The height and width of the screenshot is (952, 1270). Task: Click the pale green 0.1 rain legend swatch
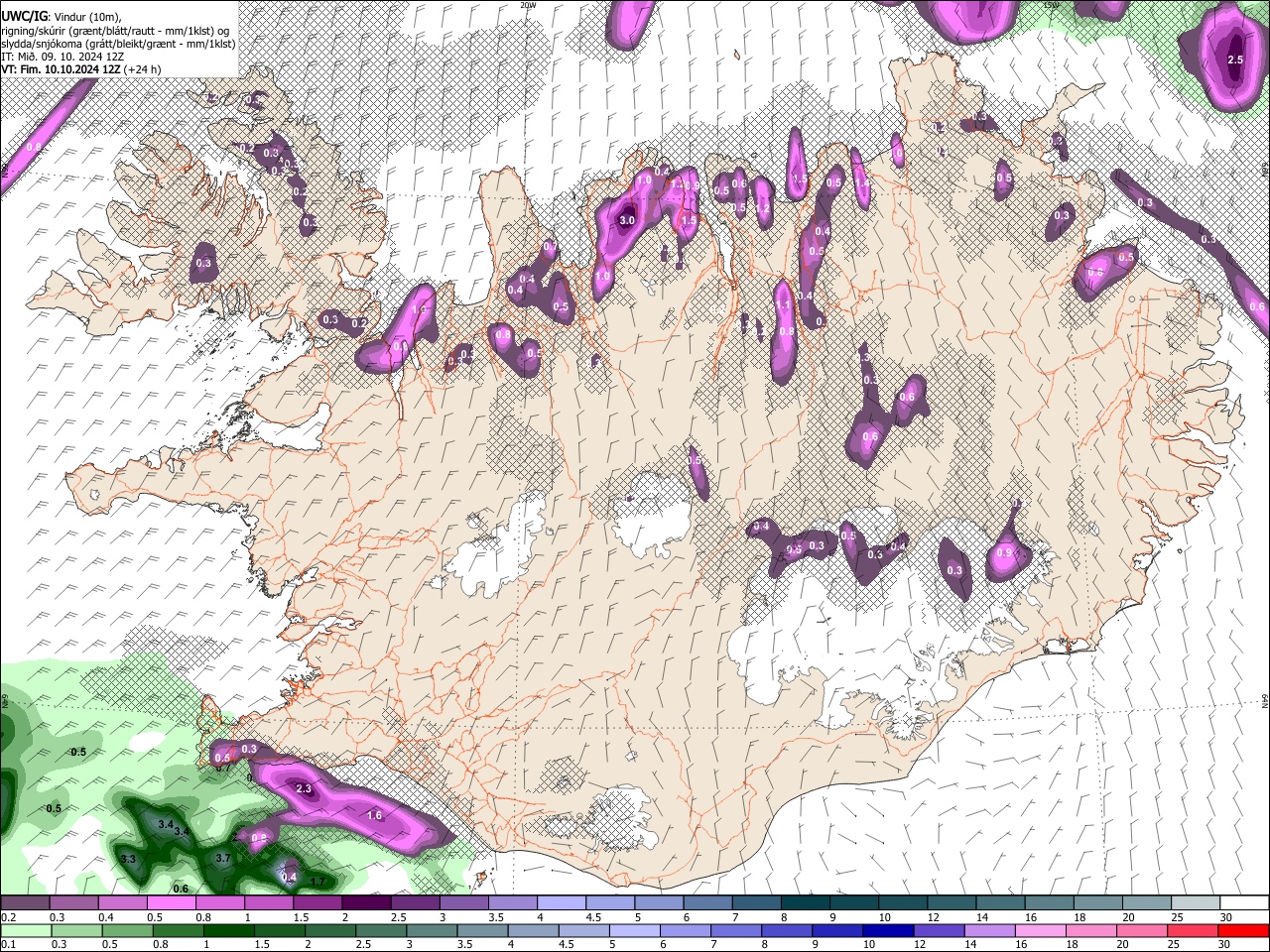coord(25,930)
